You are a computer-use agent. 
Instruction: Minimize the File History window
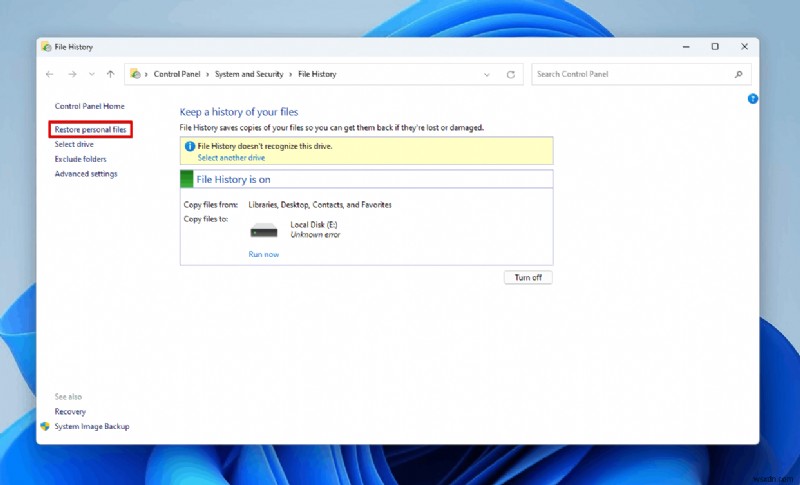[686, 47]
